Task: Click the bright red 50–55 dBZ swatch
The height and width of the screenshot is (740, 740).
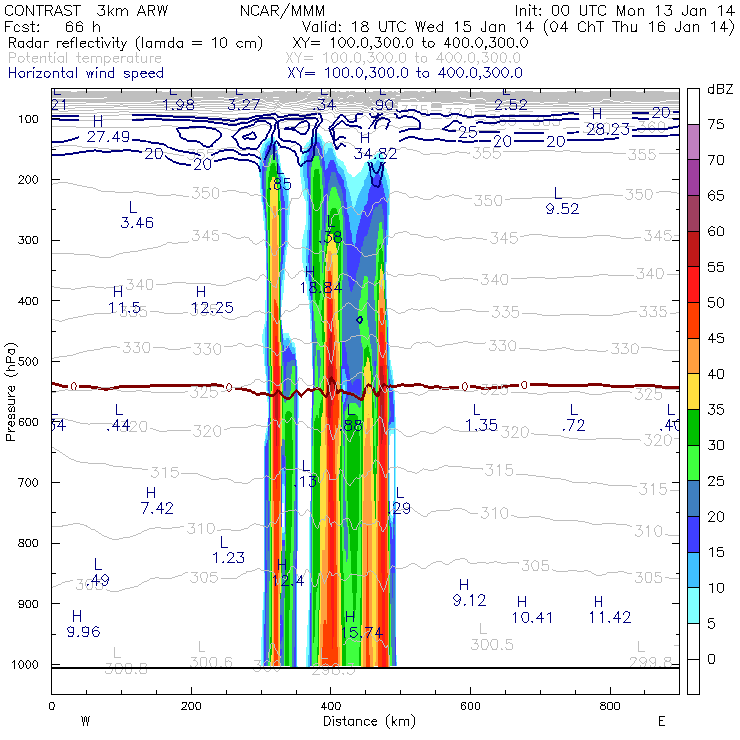Action: point(693,285)
